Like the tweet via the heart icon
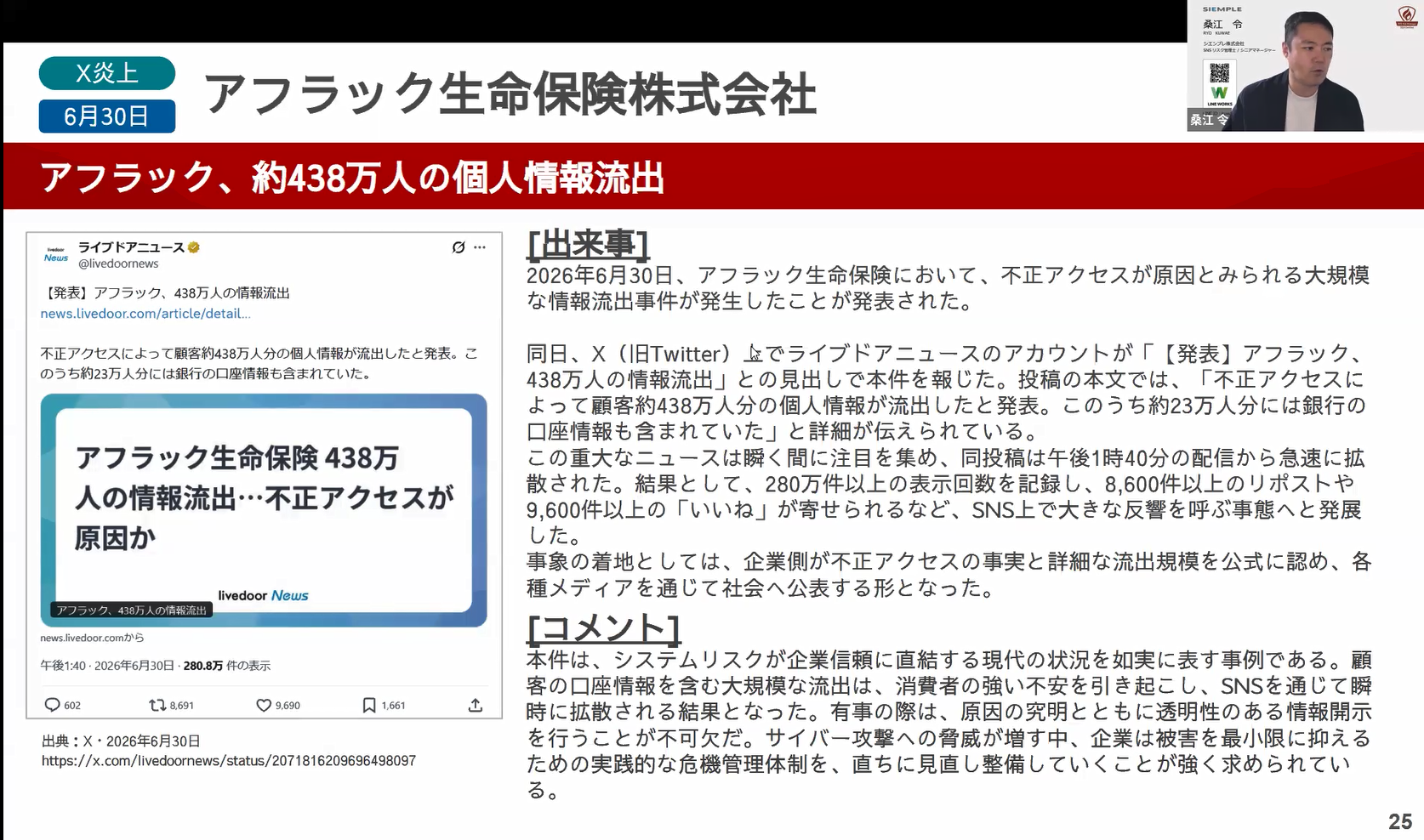Image resolution: width=1424 pixels, height=840 pixels. click(x=264, y=705)
